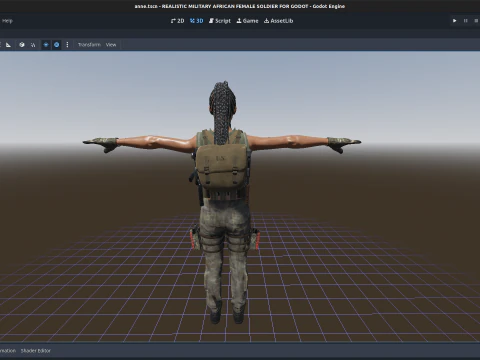
Task: Open the Transform menu
Action: pos(89,45)
